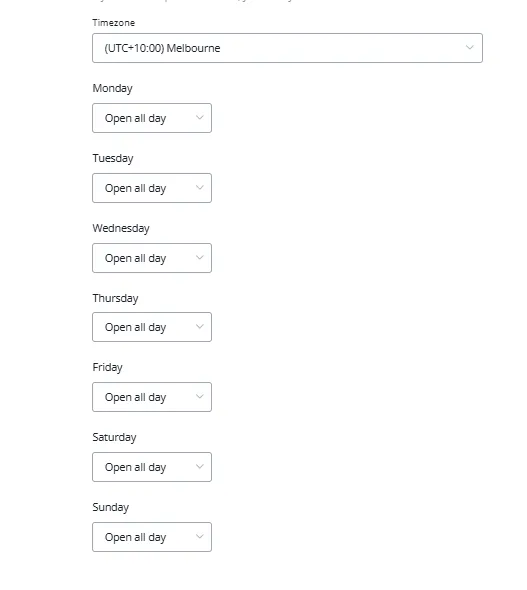This screenshot has height=590, width=527.
Task: Expand Thursday's Open all day selector
Action: pos(152,327)
